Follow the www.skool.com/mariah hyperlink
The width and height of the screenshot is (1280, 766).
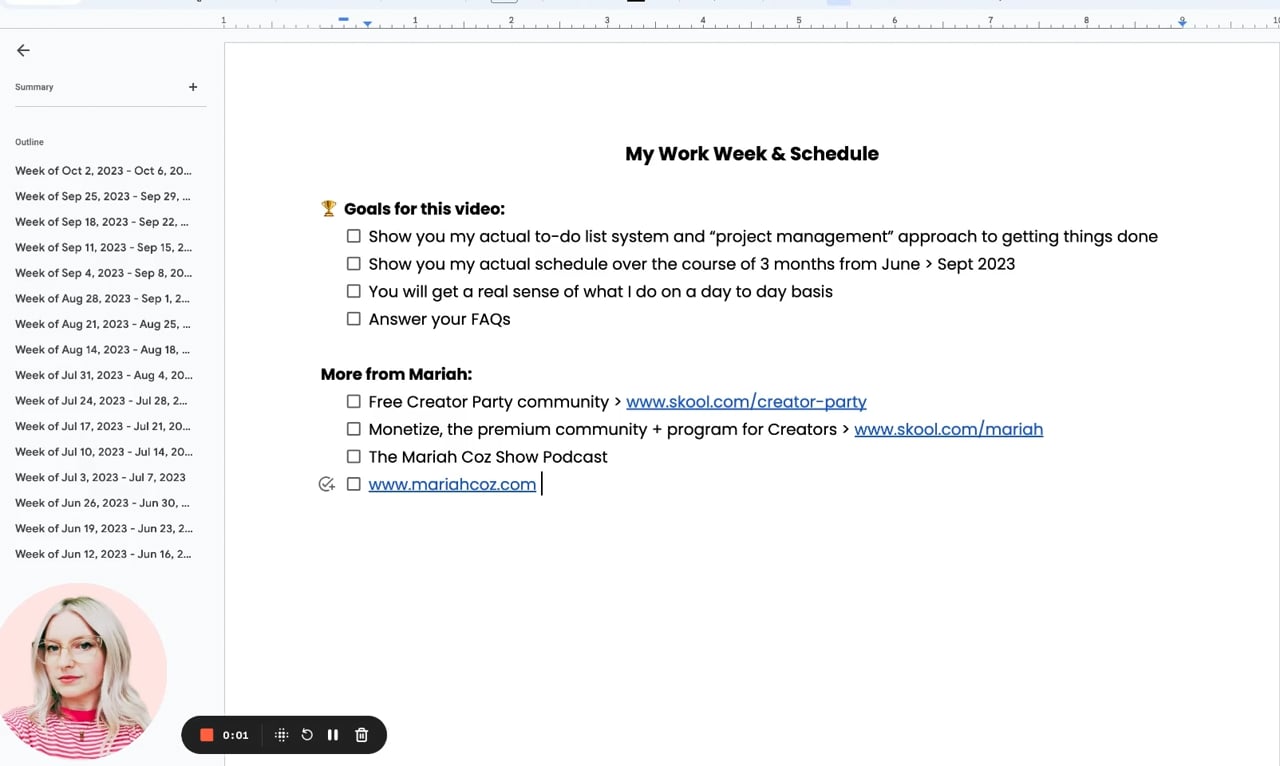click(x=948, y=429)
